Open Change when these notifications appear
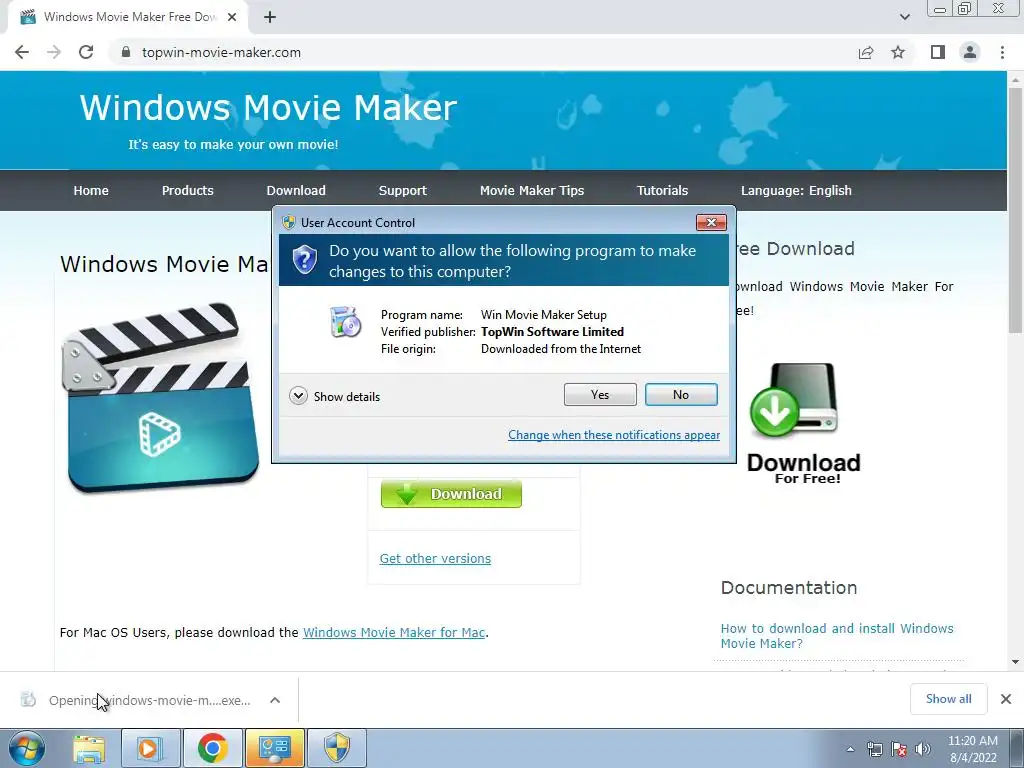 614,435
